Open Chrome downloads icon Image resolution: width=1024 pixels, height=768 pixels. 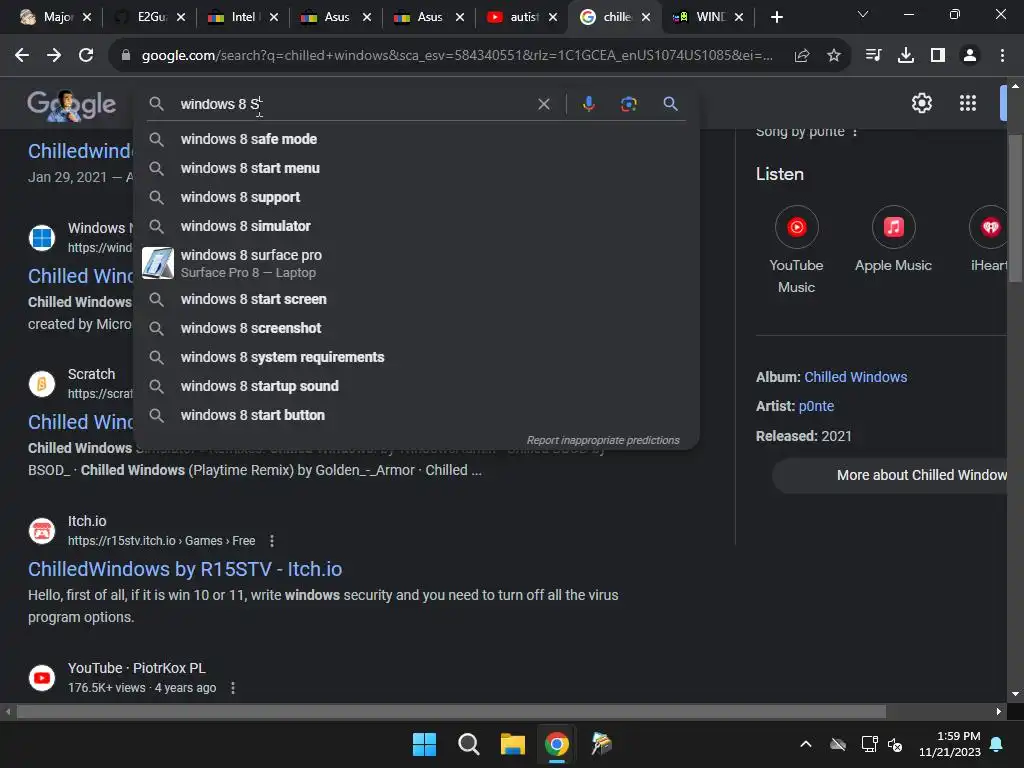pyautogui.click(x=906, y=56)
